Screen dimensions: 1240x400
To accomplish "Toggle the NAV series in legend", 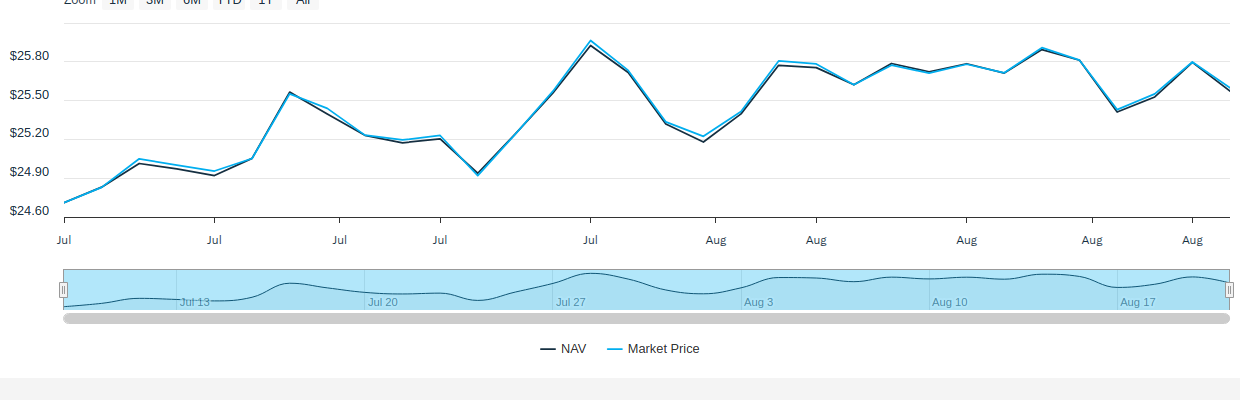I will click(x=563, y=349).
